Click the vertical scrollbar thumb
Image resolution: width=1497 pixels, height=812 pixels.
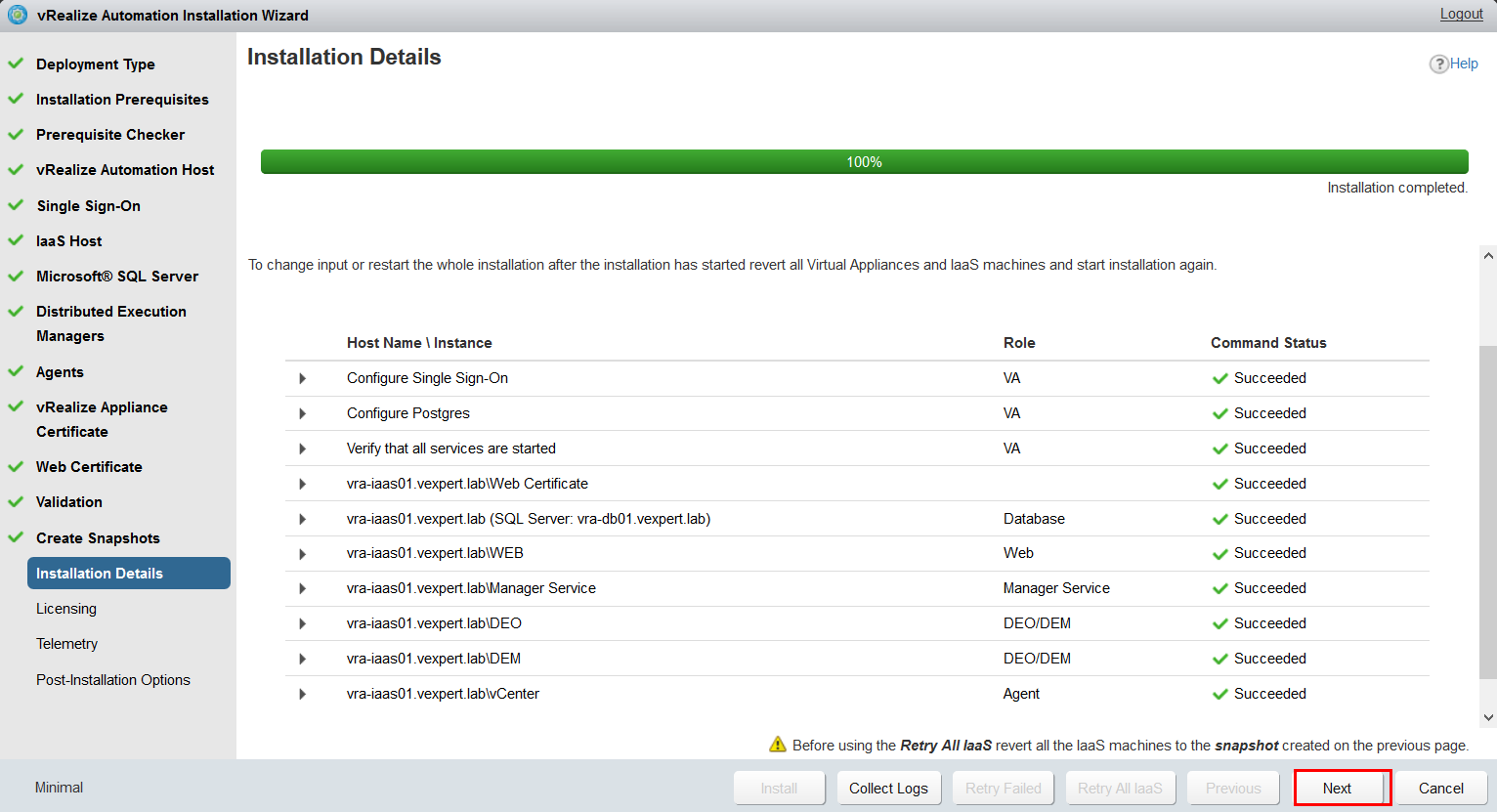pyautogui.click(x=1488, y=511)
